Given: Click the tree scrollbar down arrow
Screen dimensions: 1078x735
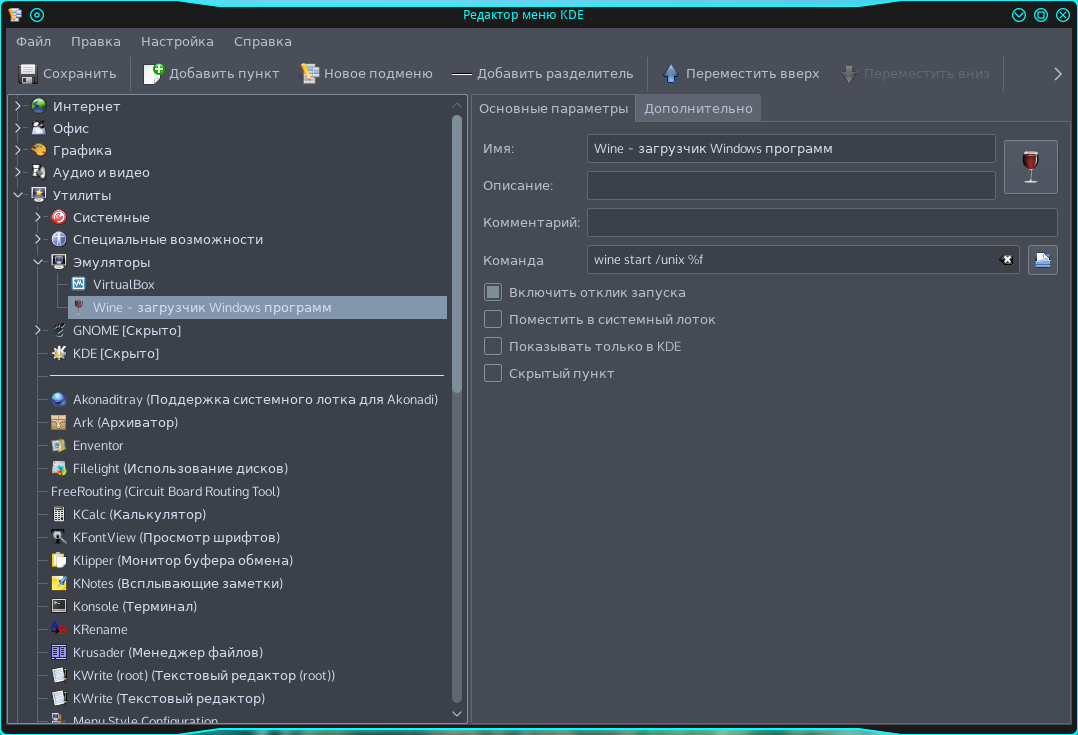Looking at the screenshot, I should 456,714.
